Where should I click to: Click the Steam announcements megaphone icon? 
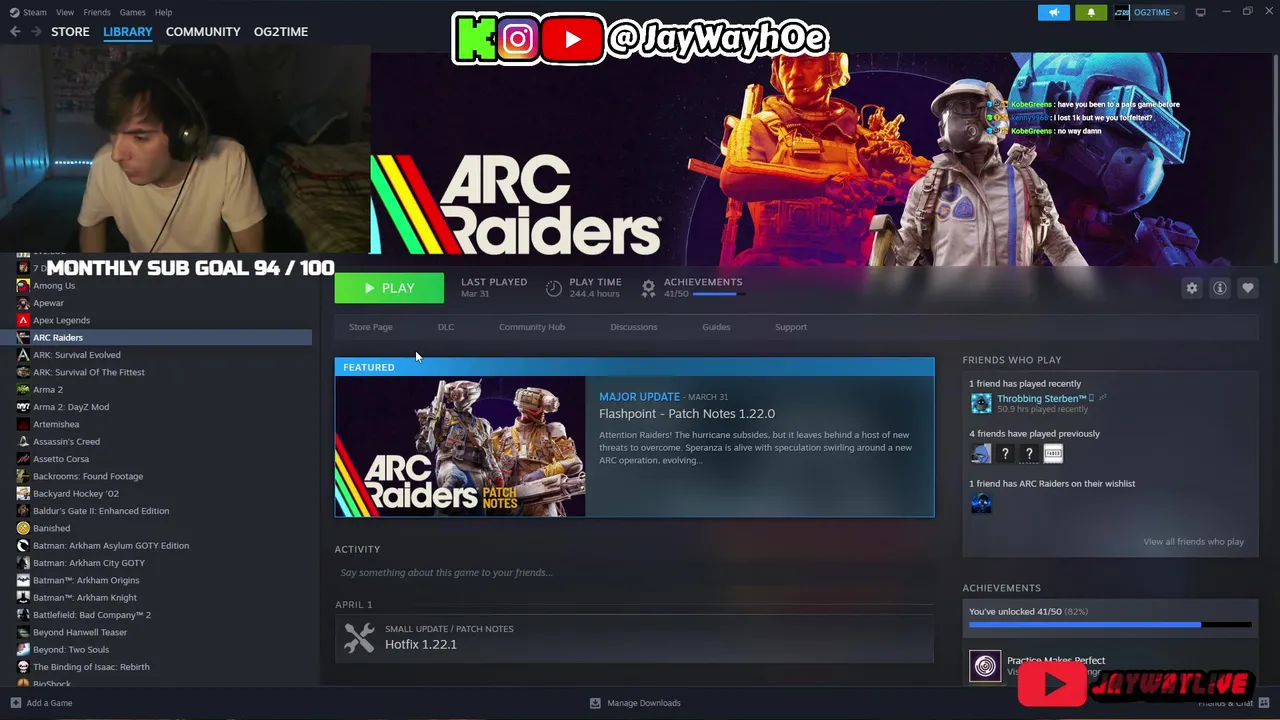tap(1053, 12)
